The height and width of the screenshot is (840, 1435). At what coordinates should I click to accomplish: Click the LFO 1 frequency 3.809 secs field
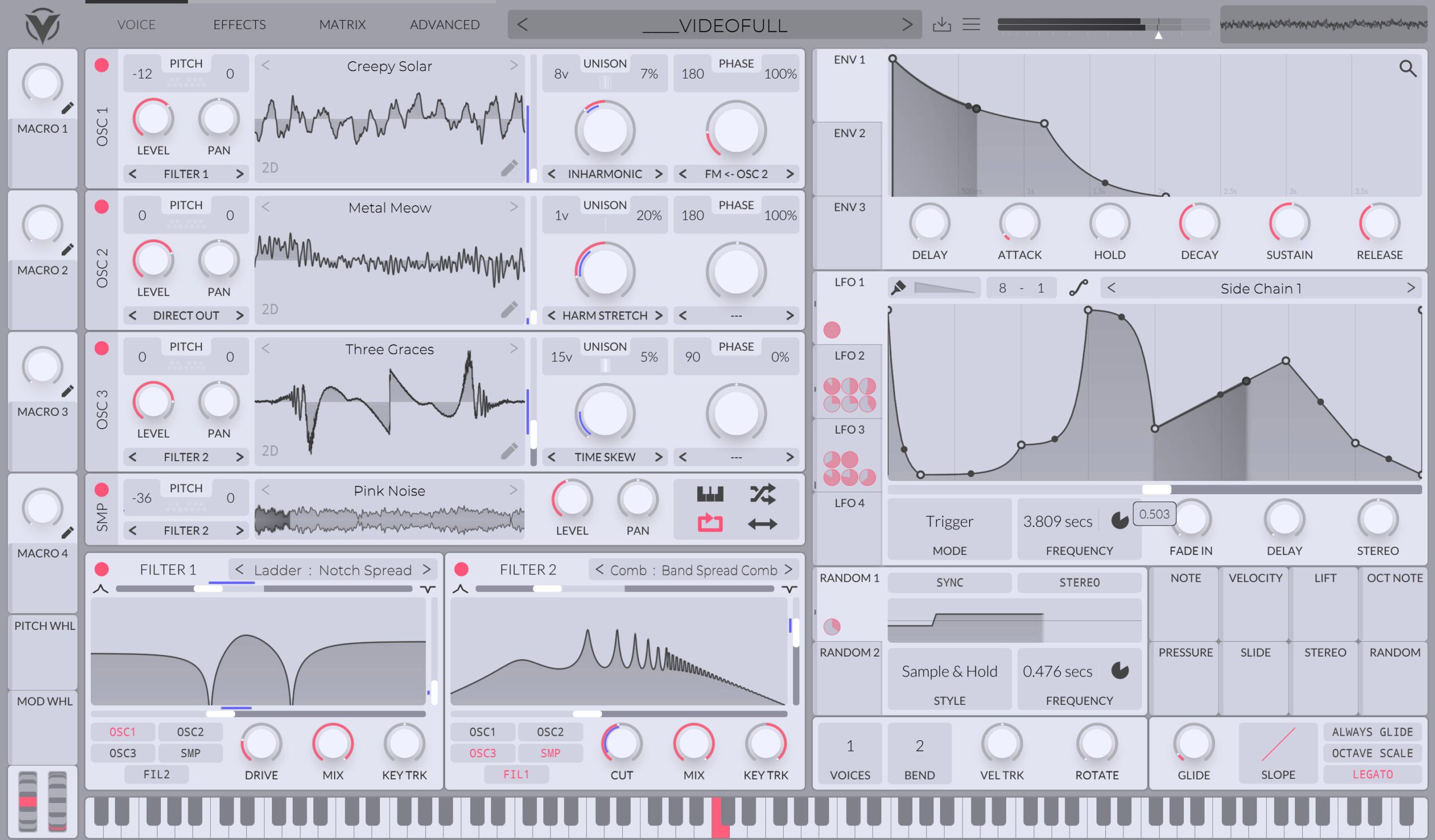(x=1057, y=521)
